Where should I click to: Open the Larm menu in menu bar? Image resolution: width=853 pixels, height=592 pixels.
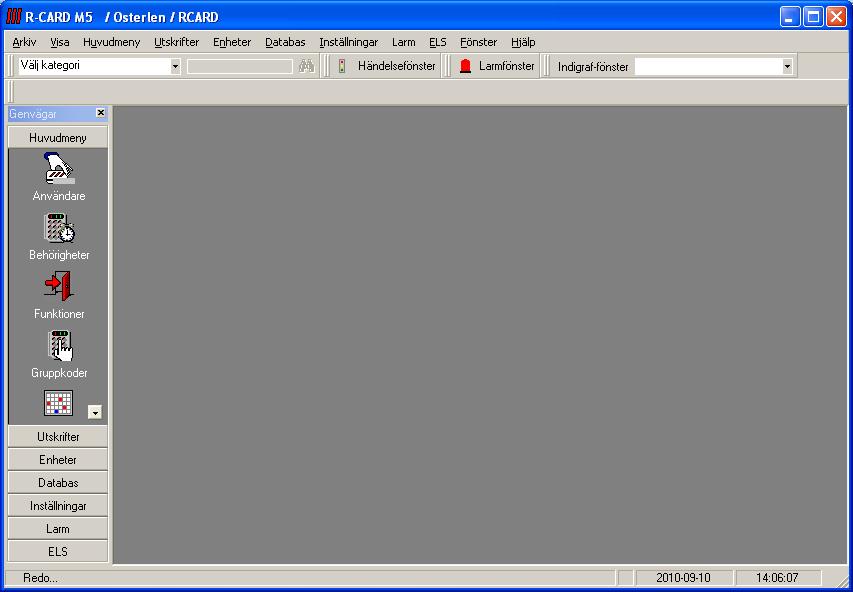[x=404, y=42]
